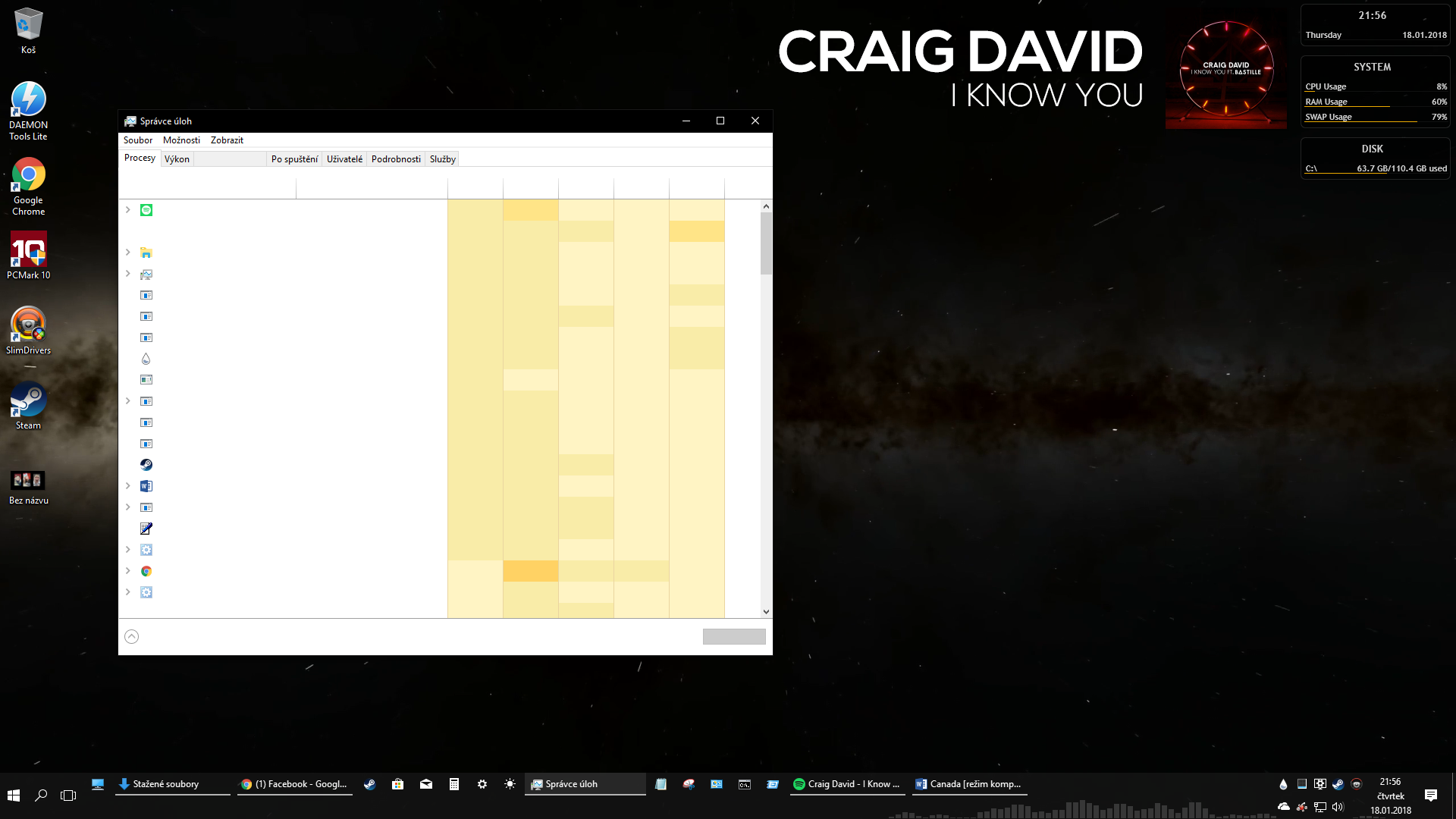Click the OneDrive cloud tray icon
The image size is (1456, 819).
pyautogui.click(x=1284, y=807)
